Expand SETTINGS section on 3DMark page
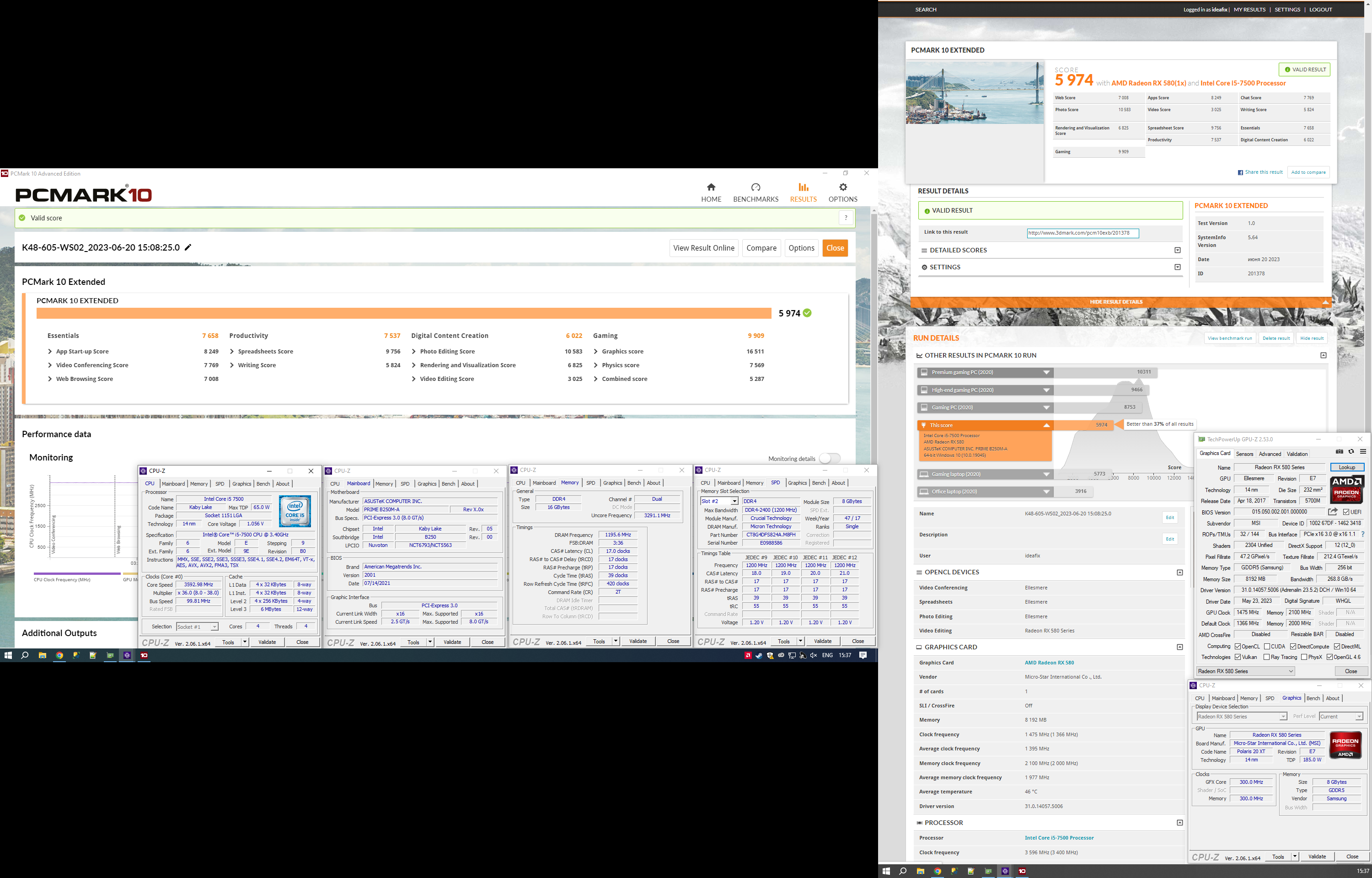Screen dimensions: 1372x878 point(1178,267)
